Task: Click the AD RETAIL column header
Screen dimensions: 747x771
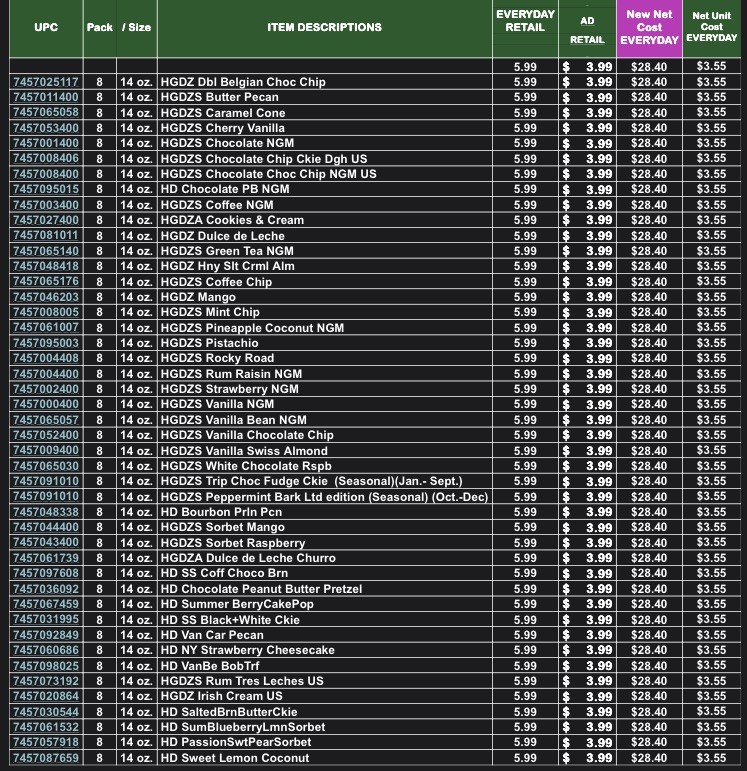Action: coord(587,29)
